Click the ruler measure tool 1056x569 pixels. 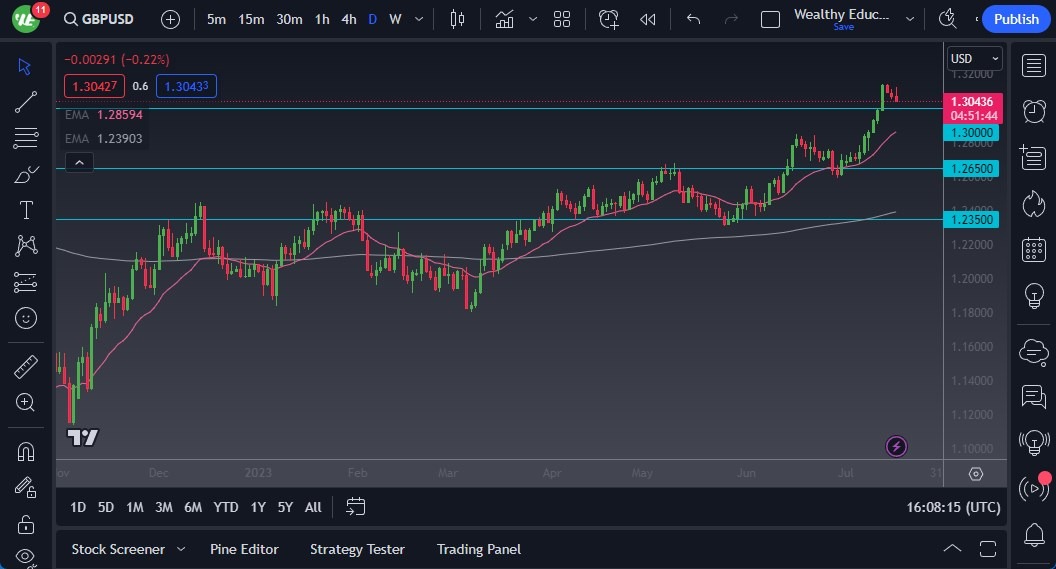click(x=26, y=367)
